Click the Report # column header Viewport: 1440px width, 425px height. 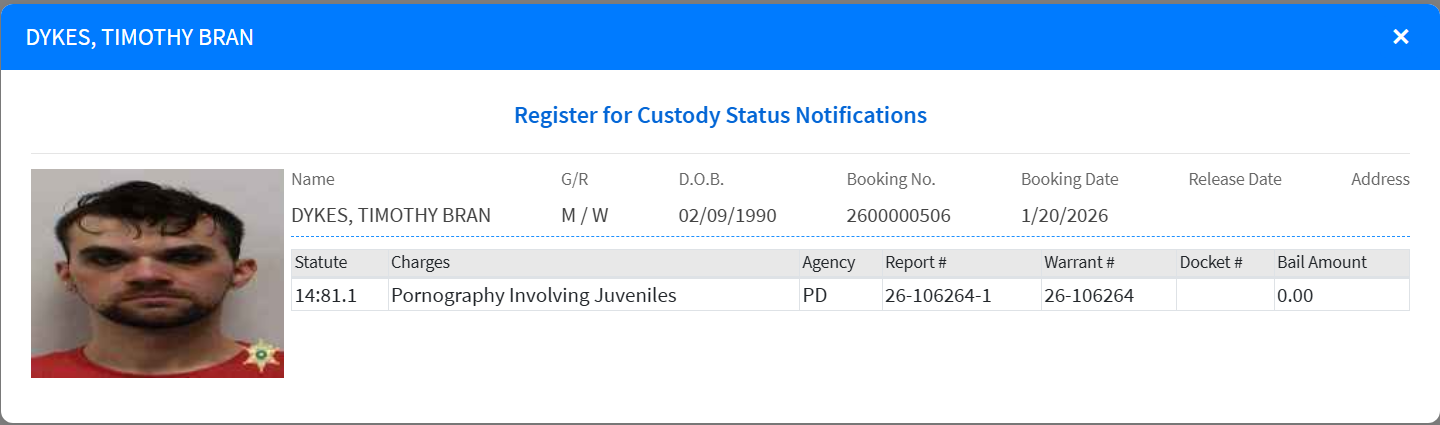click(916, 263)
